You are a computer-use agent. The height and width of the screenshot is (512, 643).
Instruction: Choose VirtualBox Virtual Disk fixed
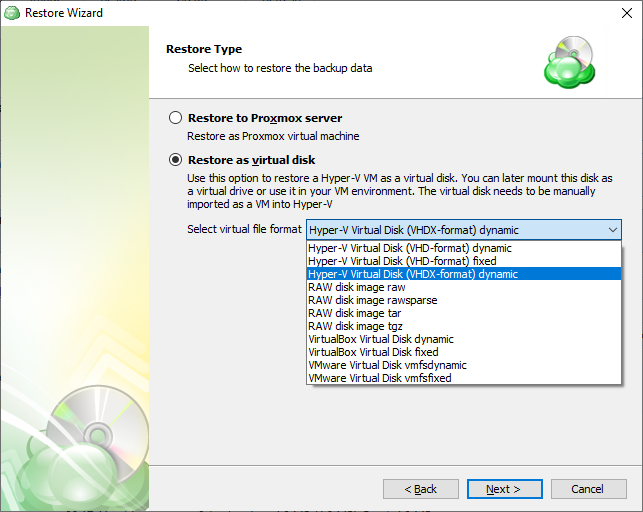click(464, 352)
